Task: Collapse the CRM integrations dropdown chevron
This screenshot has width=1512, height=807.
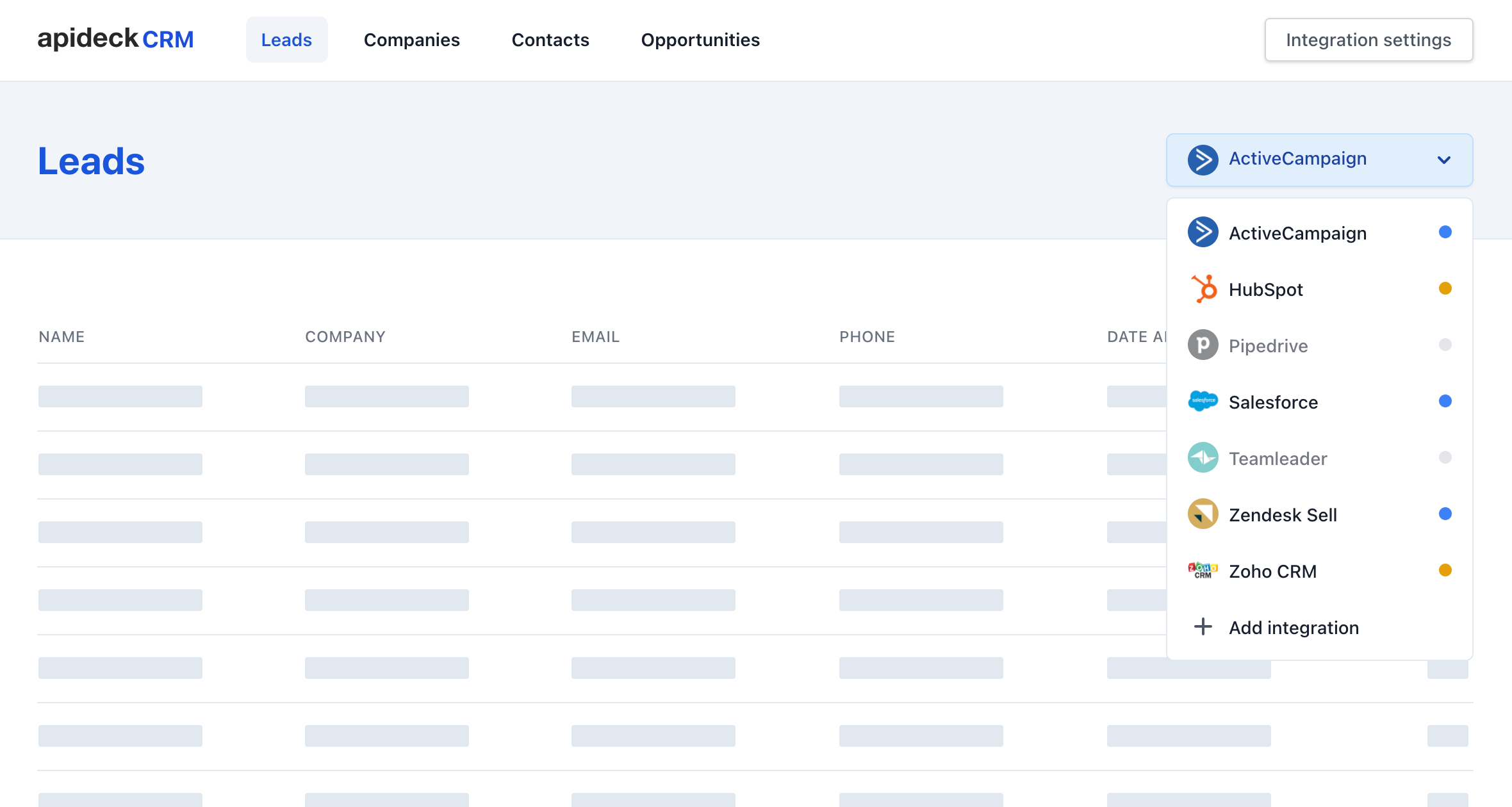Action: point(1444,160)
